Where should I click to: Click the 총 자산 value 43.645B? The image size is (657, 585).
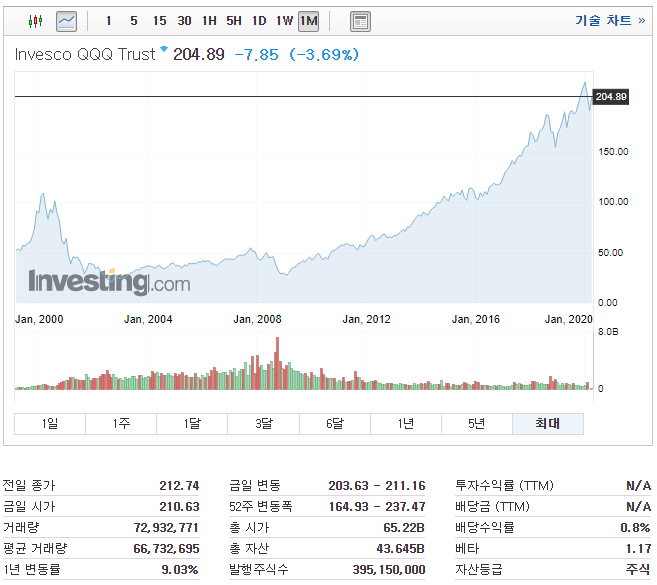[x=401, y=549]
